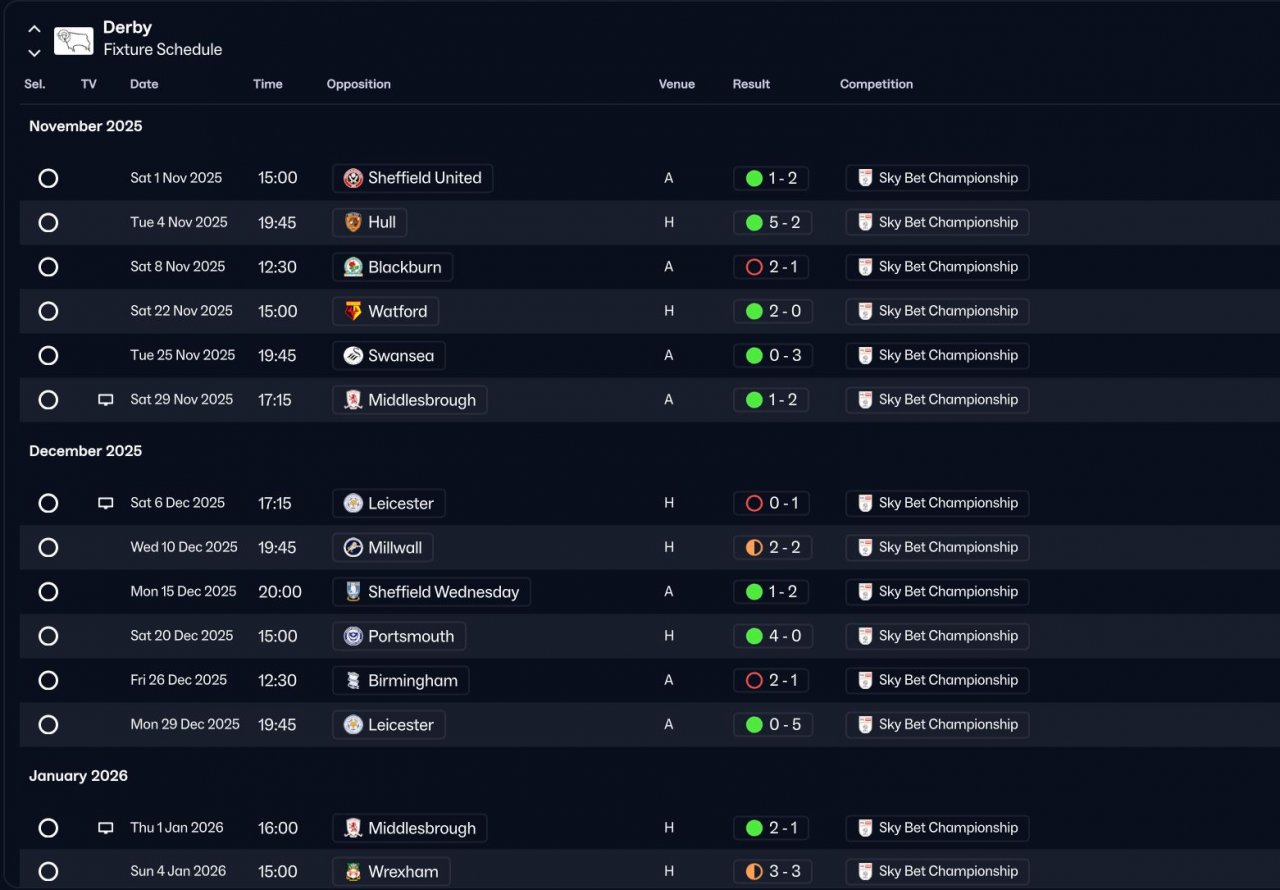Screen dimensions: 1280x890
Task: Open the 5 - 2 result against Hull
Action: point(772,223)
